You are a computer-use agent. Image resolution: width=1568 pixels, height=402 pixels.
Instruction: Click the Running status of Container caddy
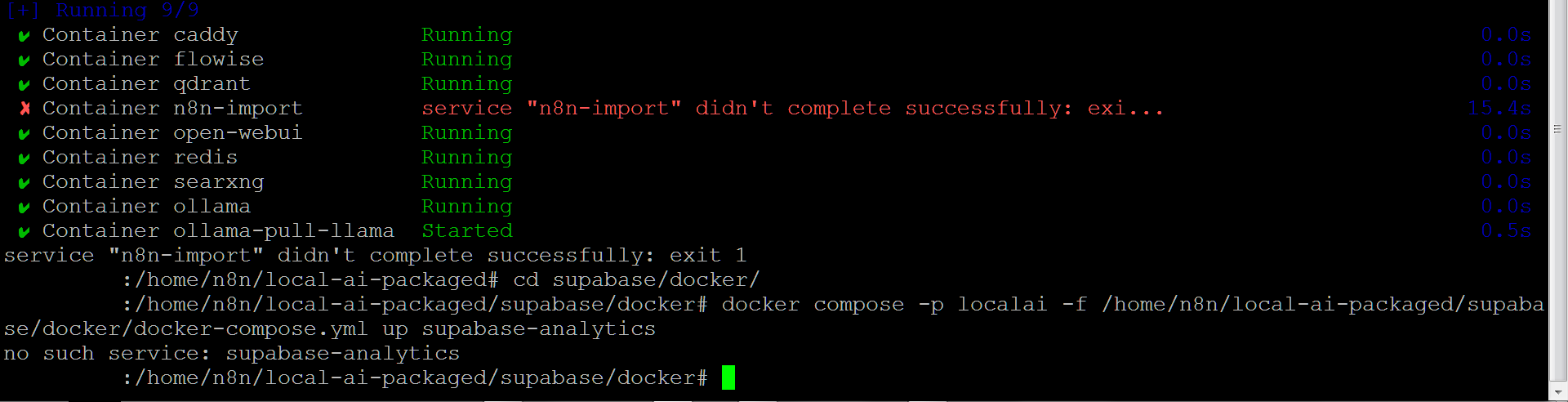467,35
